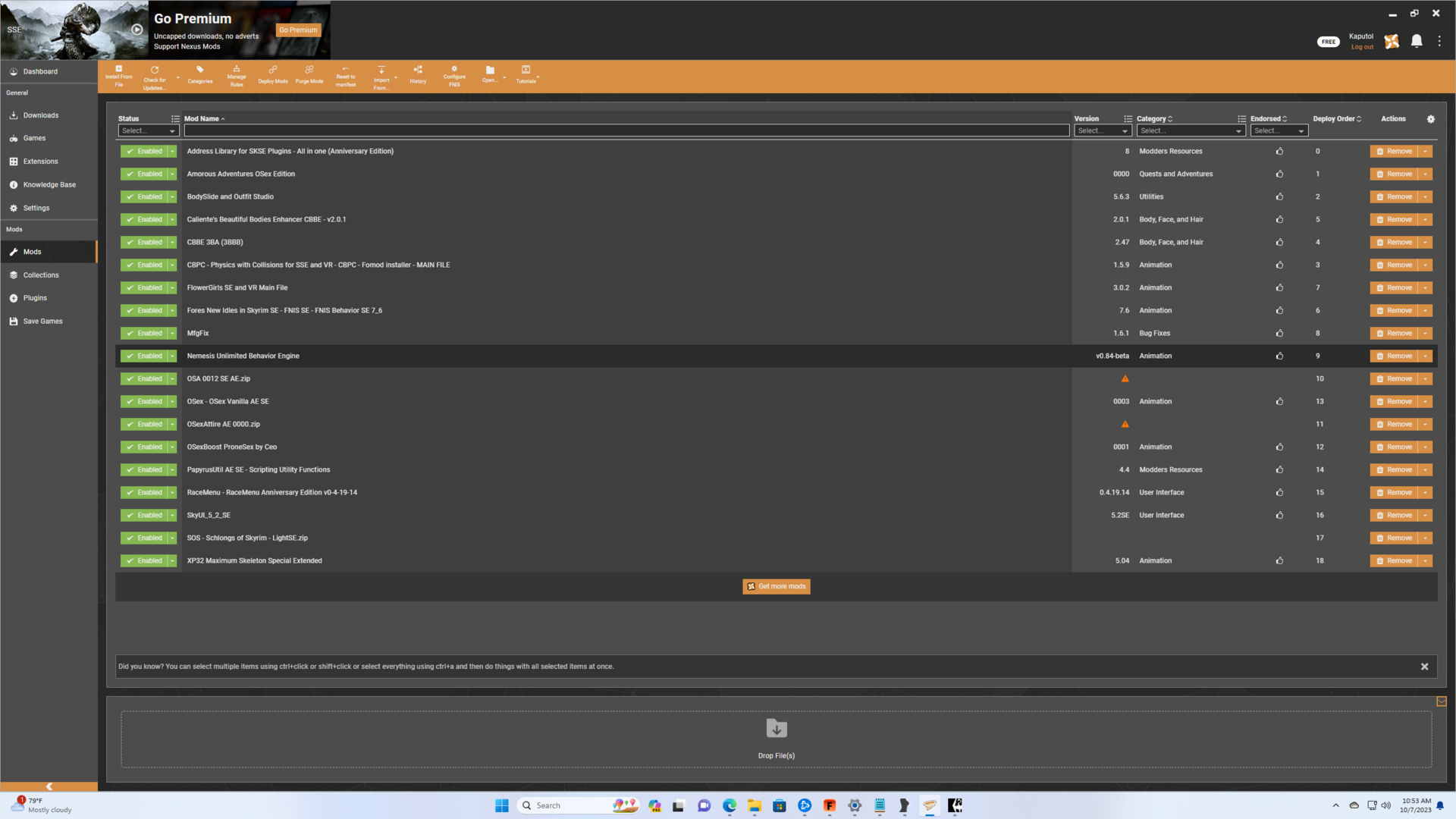Open the three-dot menu in header
This screenshot has width=1456, height=819.
click(1439, 41)
